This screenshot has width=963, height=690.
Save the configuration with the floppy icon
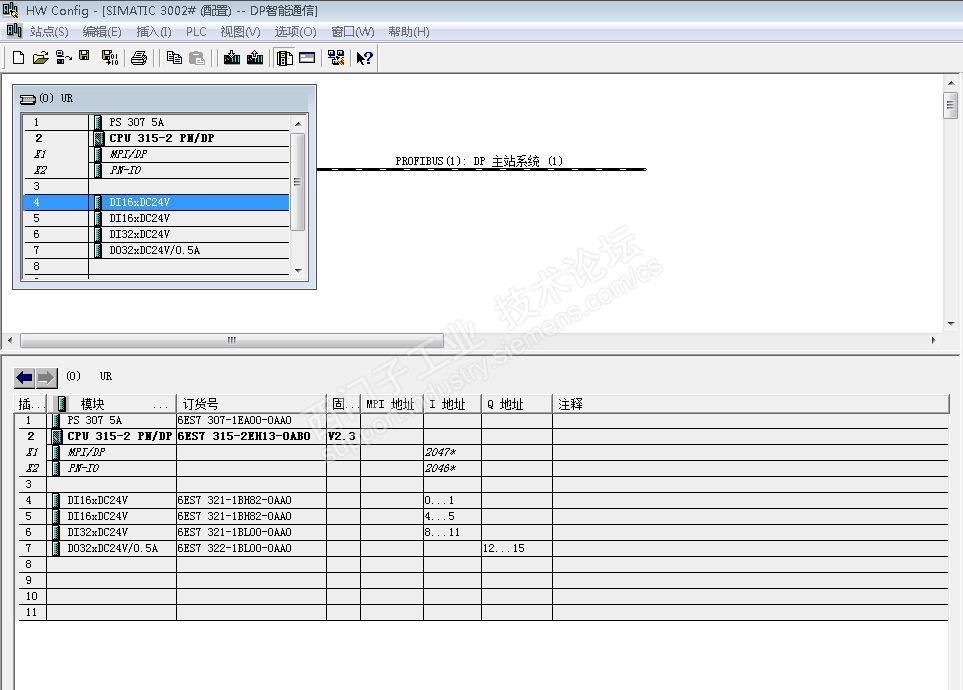point(85,57)
